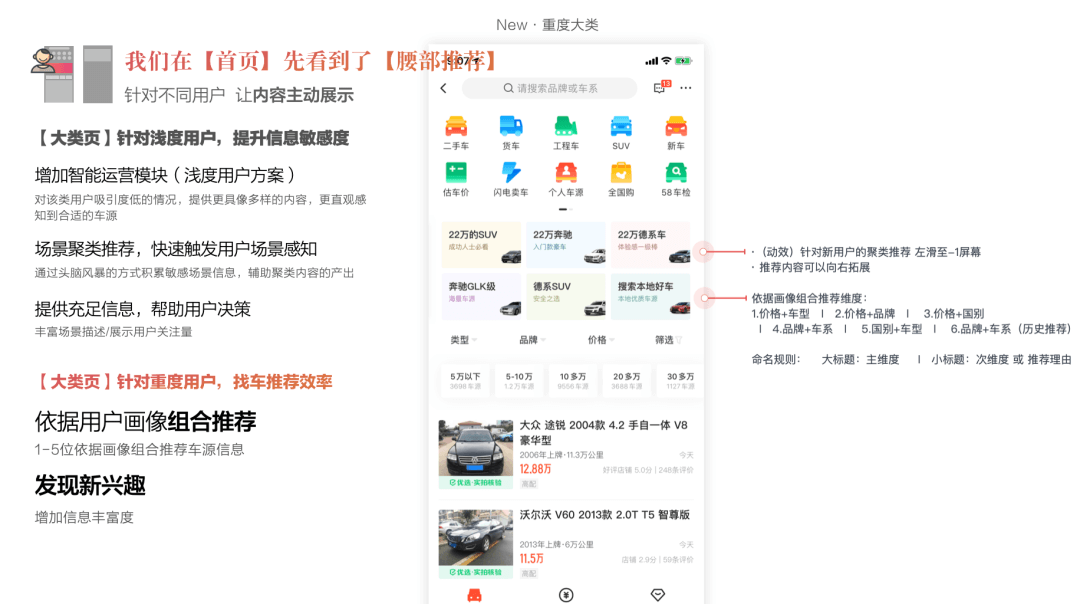
Task: Click the 依据画像组合推荐维度 annotation
Action: click(x=809, y=298)
